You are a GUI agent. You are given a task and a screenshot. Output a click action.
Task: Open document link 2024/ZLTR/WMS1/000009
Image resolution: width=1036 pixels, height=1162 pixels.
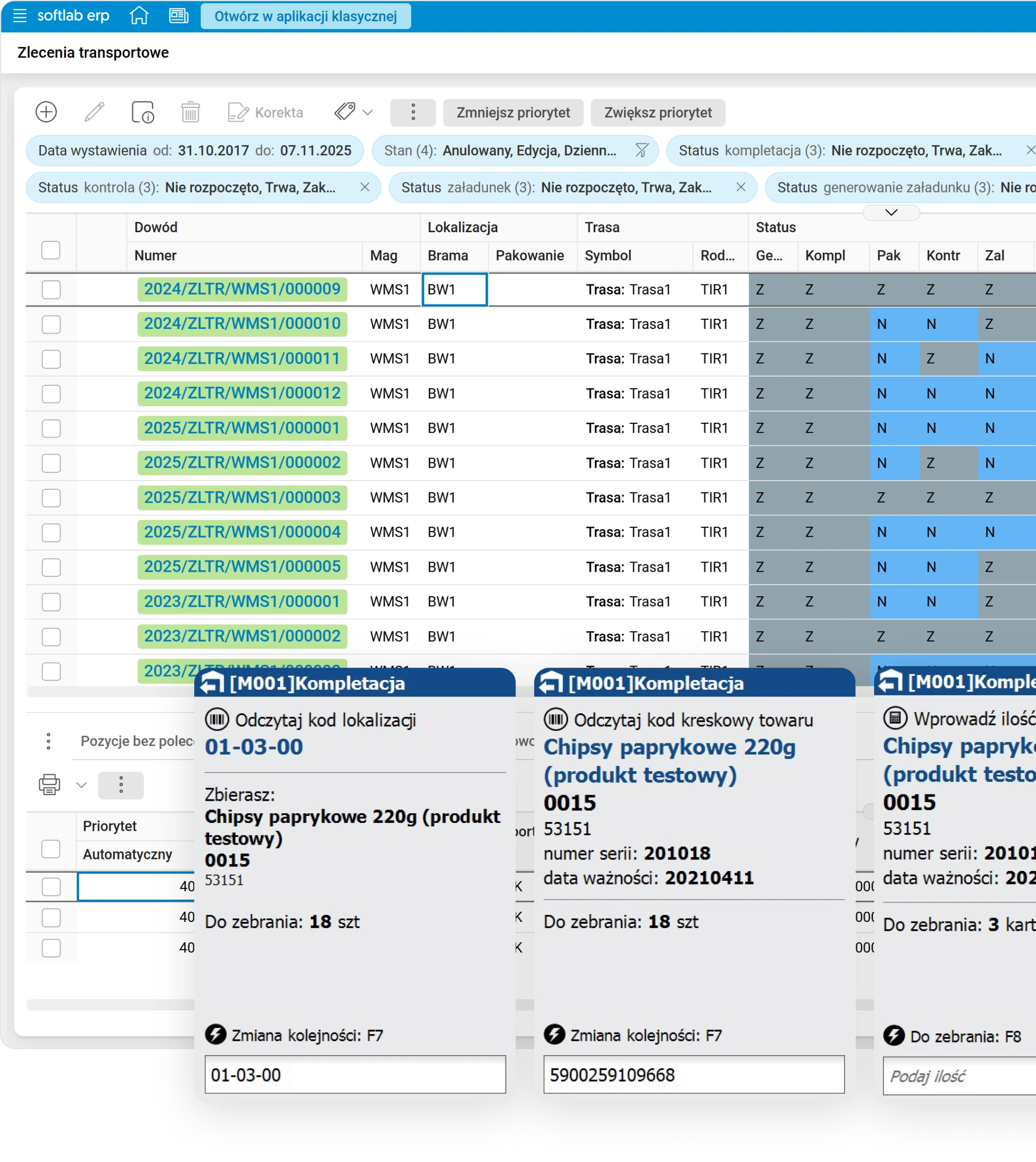point(242,289)
